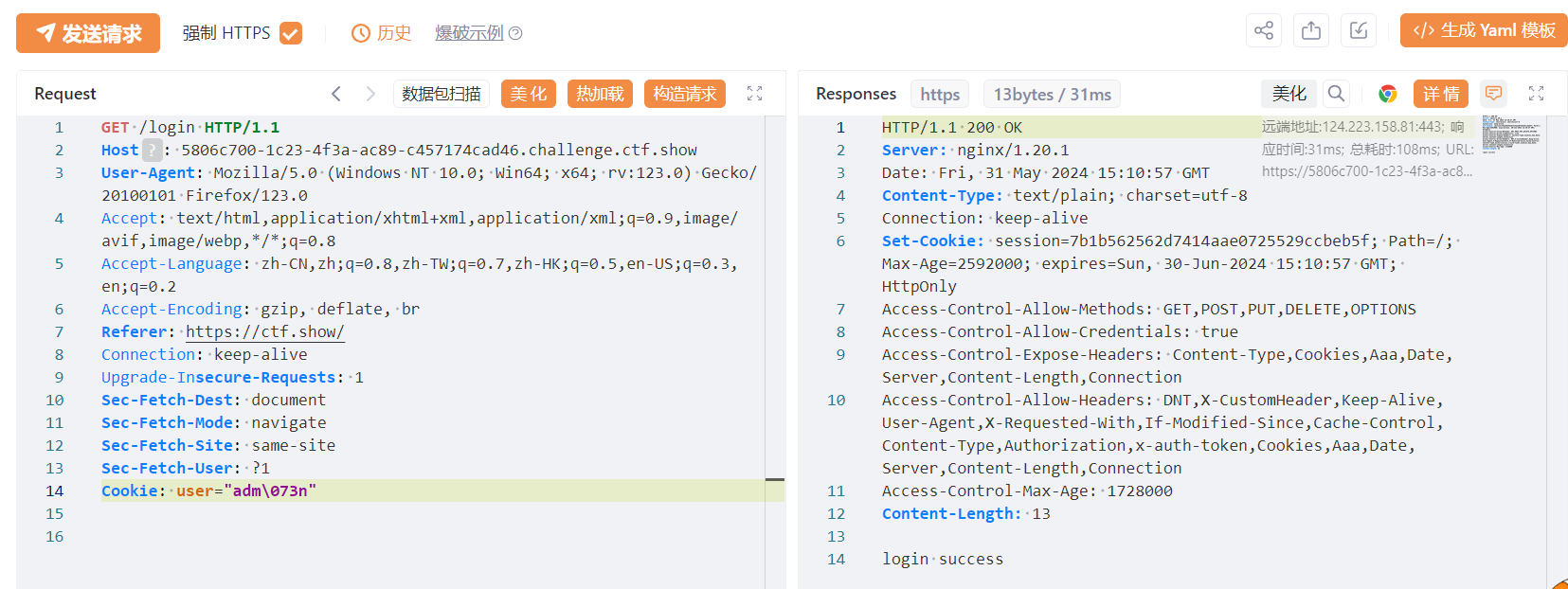Click the Connection: keep-alive request header
The image size is (1568, 589).
(205, 354)
